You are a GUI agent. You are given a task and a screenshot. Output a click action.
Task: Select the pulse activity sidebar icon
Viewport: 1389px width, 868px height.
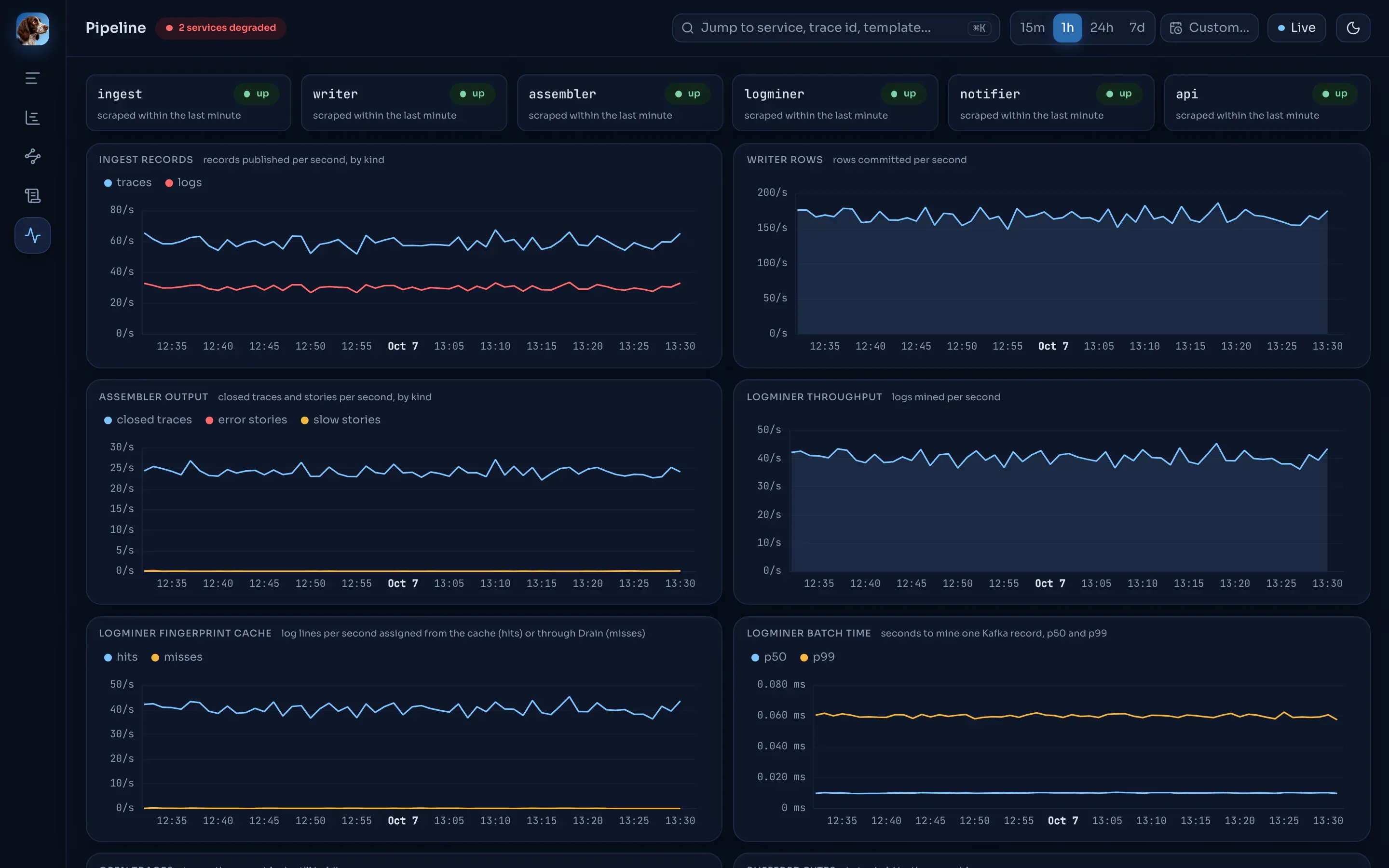33,235
